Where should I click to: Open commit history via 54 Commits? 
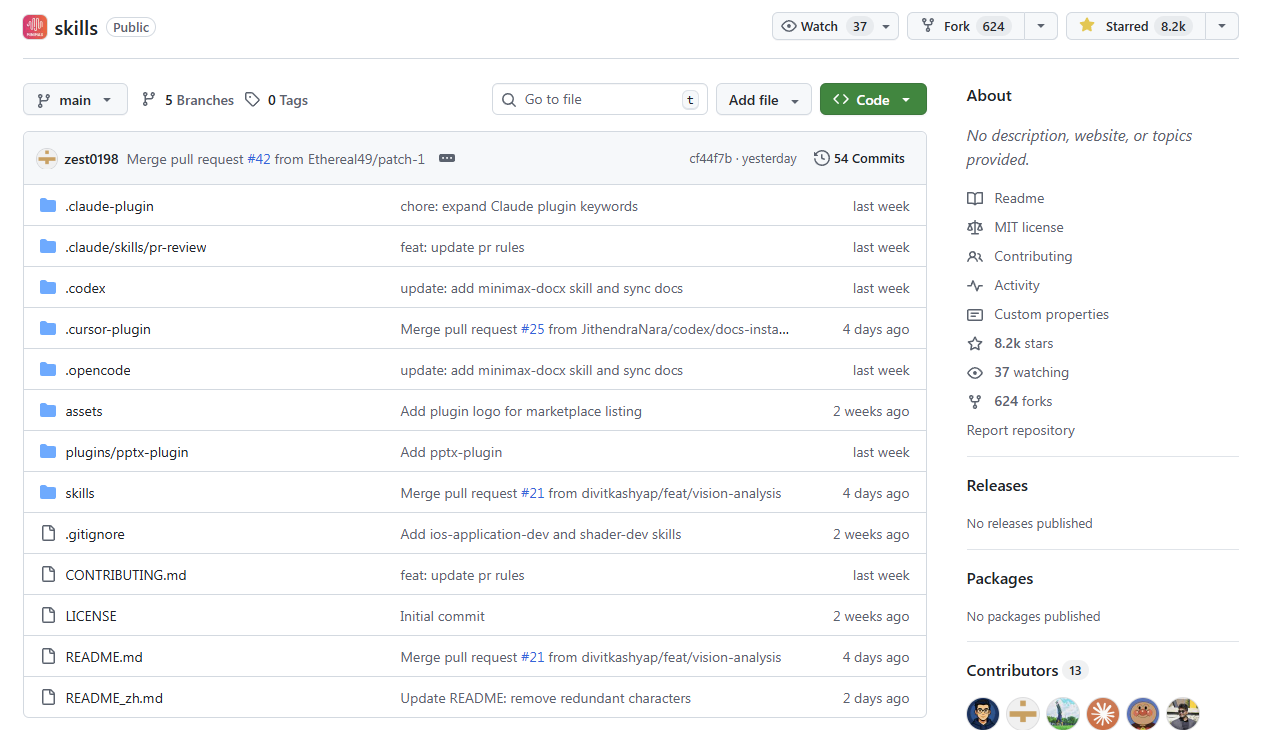tap(859, 159)
